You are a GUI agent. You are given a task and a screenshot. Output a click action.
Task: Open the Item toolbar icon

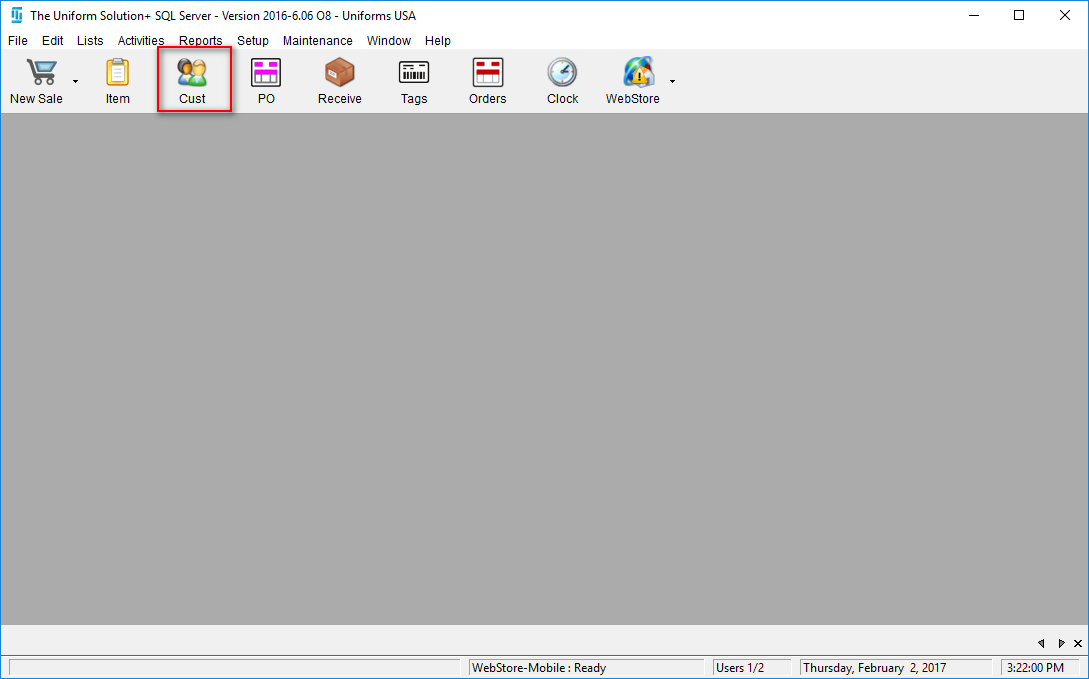pos(118,81)
